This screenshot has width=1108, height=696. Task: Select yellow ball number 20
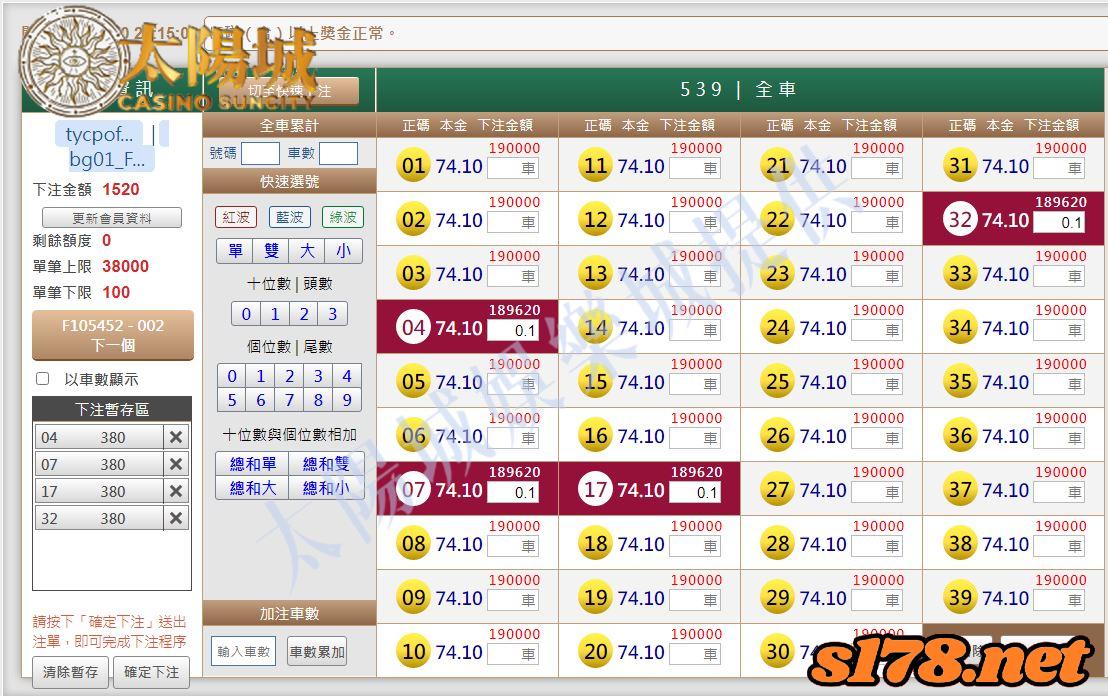(x=596, y=651)
